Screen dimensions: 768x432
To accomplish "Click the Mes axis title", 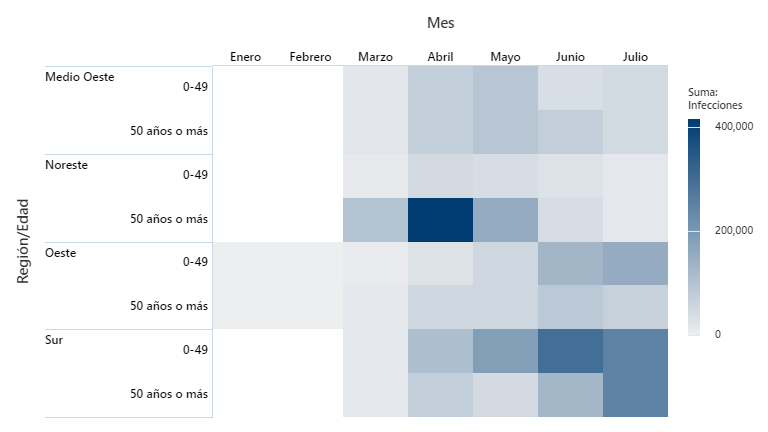I will click(x=441, y=22).
